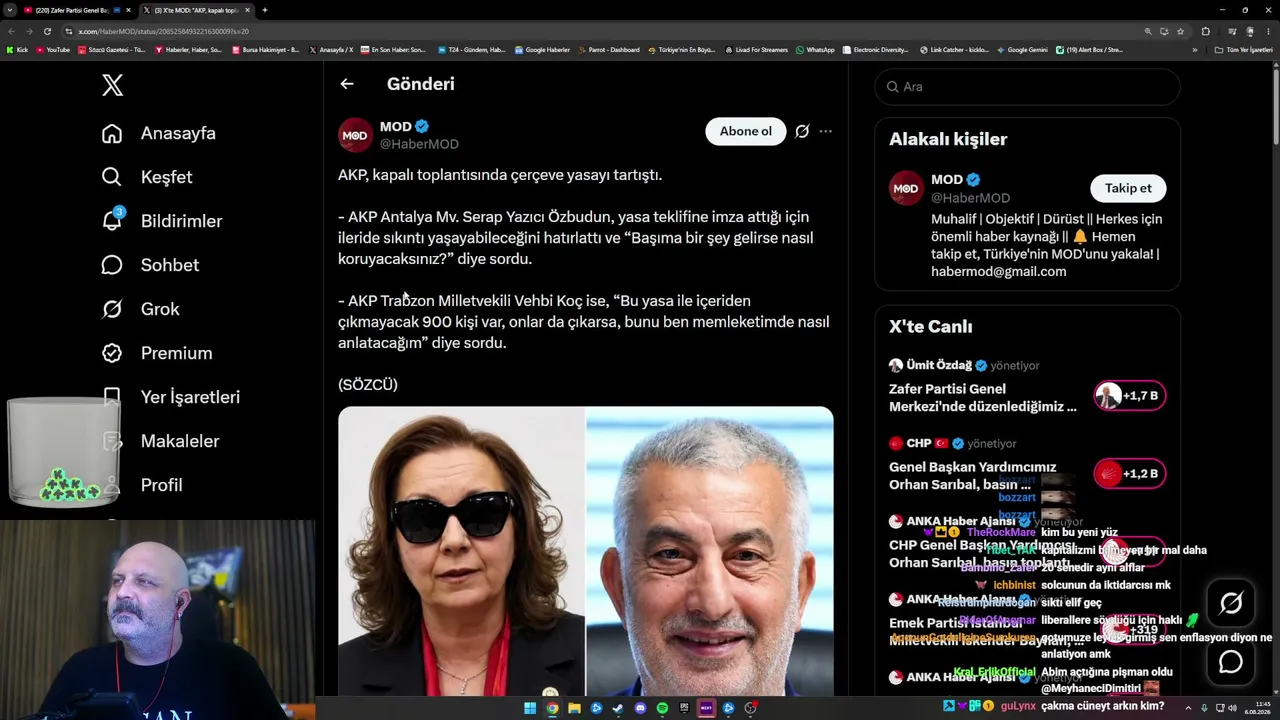Click the floating Grok button
Image resolution: width=1280 pixels, height=720 pixels.
click(1231, 603)
